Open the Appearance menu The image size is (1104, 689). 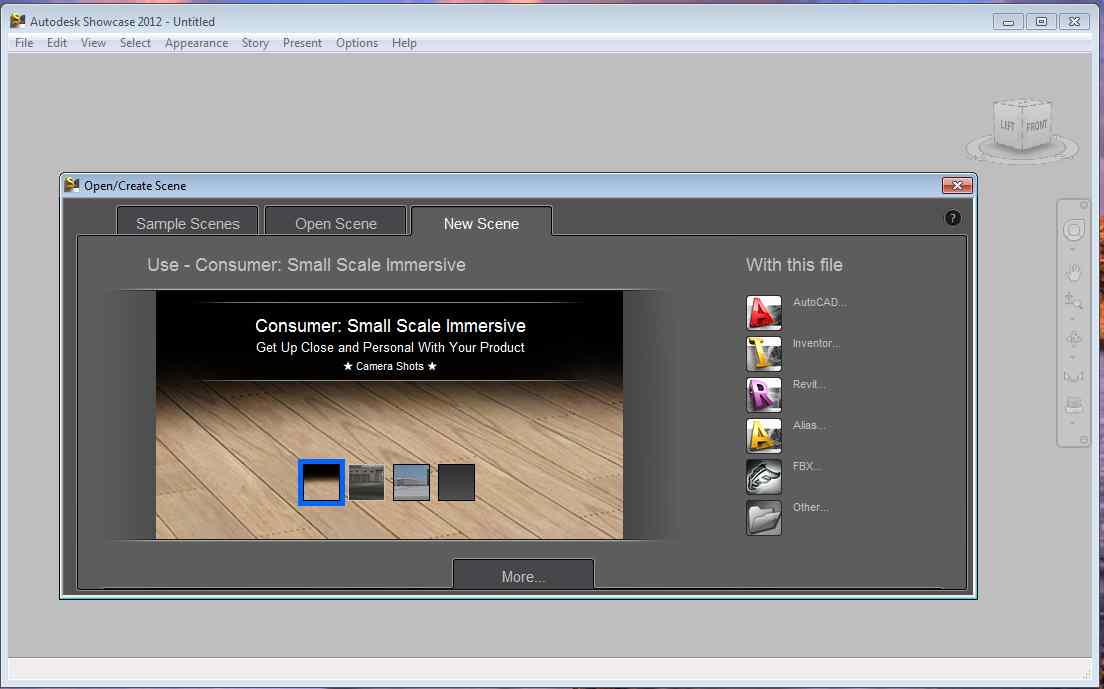coord(196,43)
